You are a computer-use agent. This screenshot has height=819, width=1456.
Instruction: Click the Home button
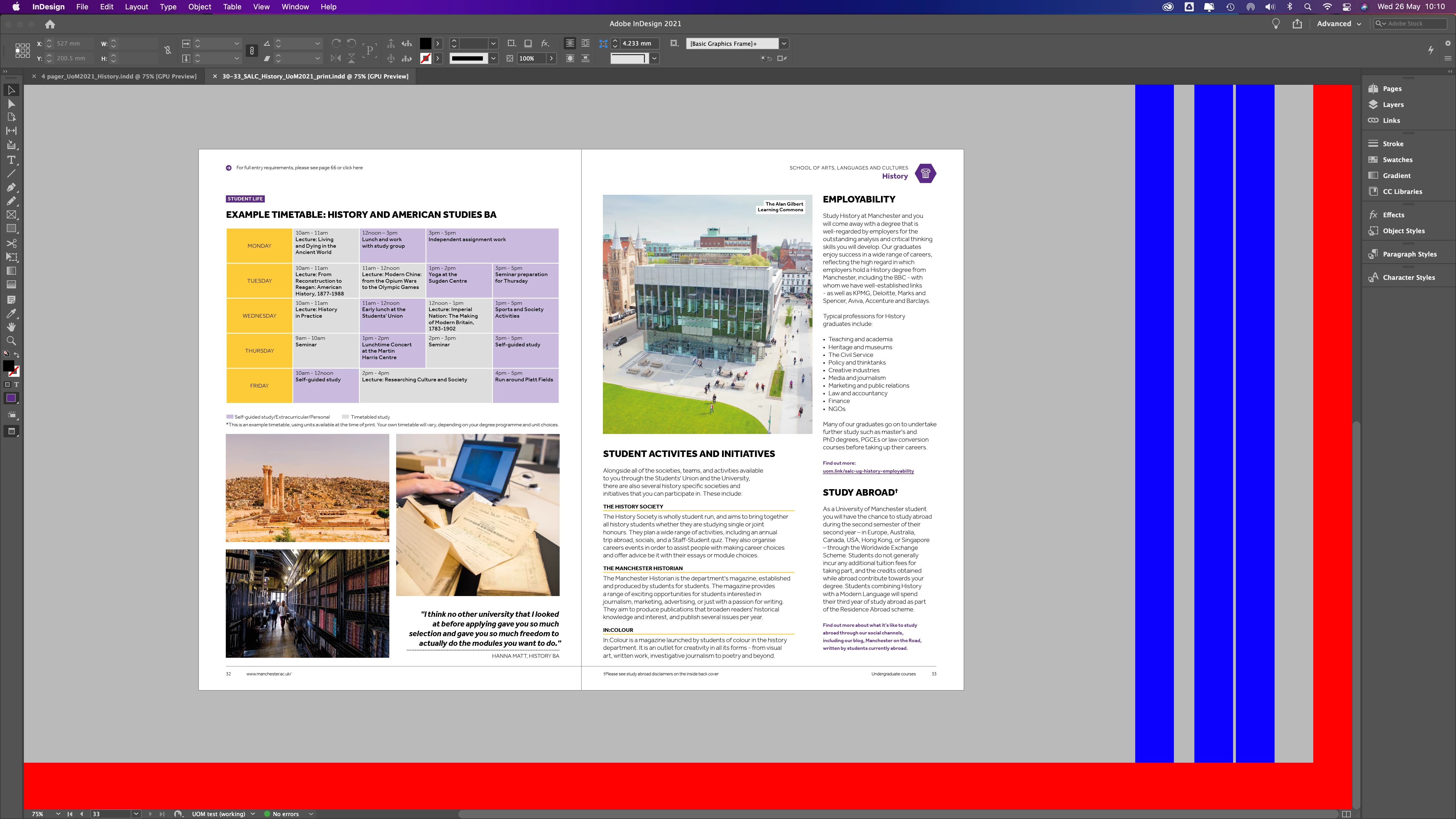pyautogui.click(x=50, y=24)
